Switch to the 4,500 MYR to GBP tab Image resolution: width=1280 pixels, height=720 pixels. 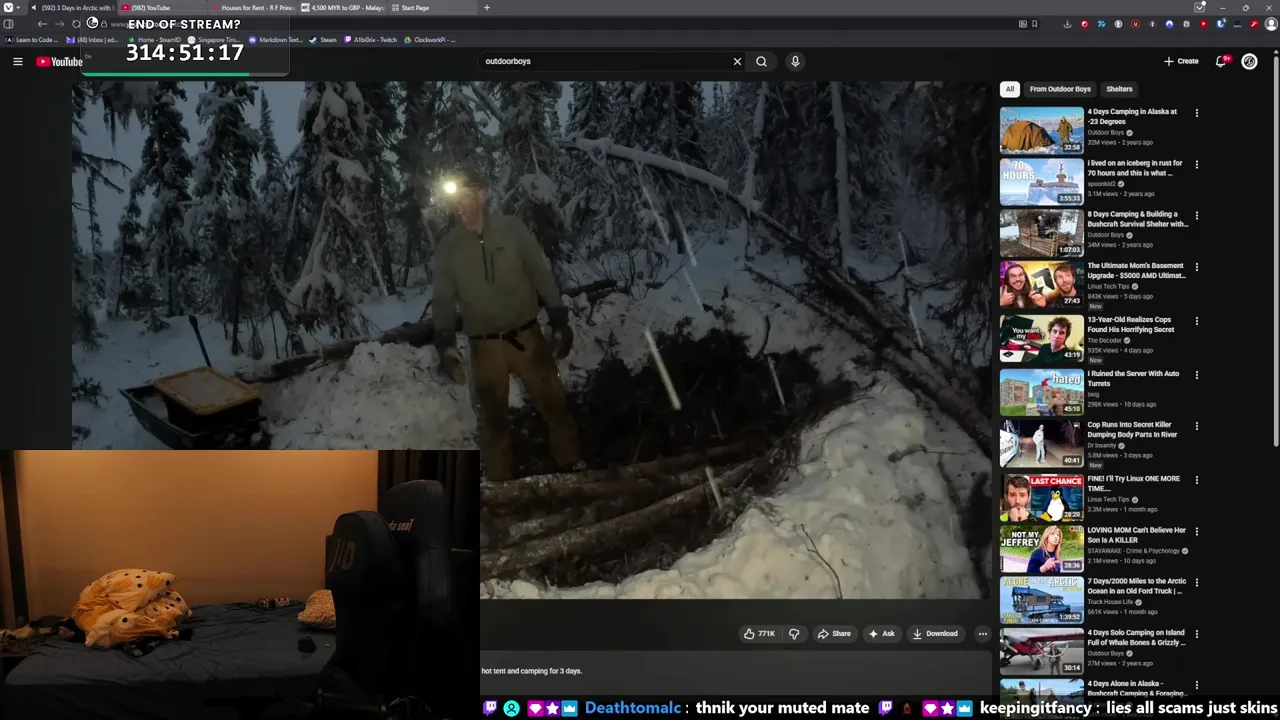pos(343,8)
